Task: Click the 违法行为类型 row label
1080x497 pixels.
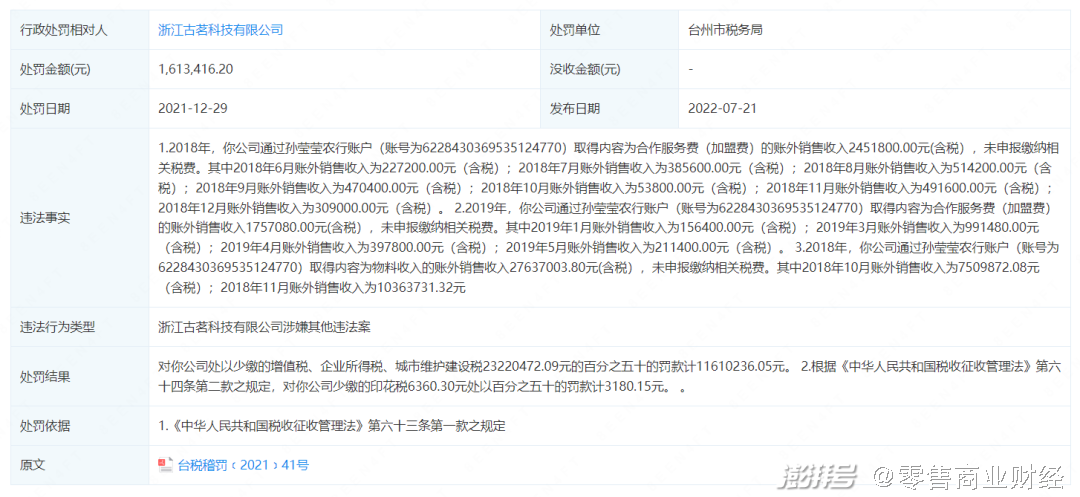Action: point(57,327)
